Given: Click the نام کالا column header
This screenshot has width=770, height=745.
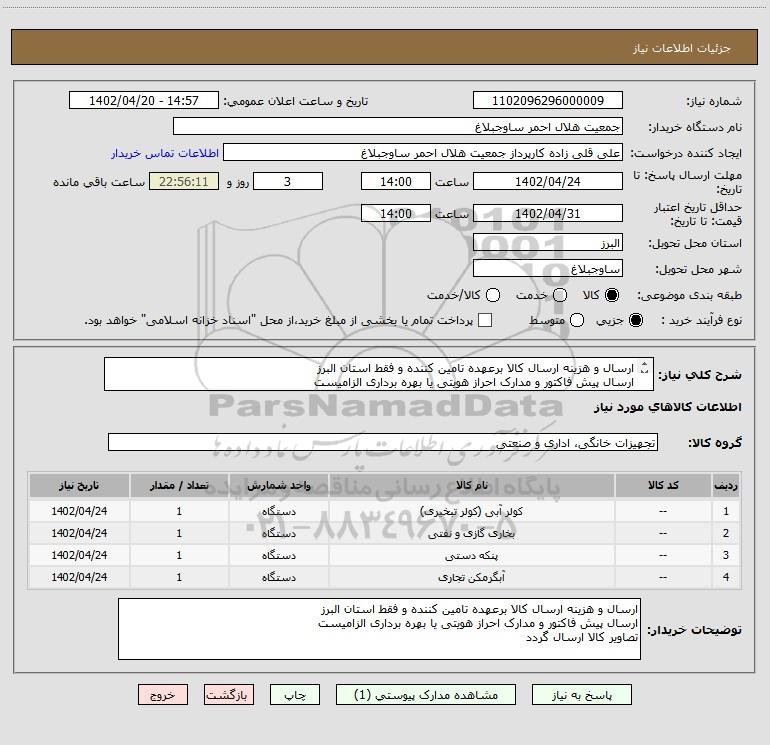Looking at the screenshot, I should (x=471, y=485).
